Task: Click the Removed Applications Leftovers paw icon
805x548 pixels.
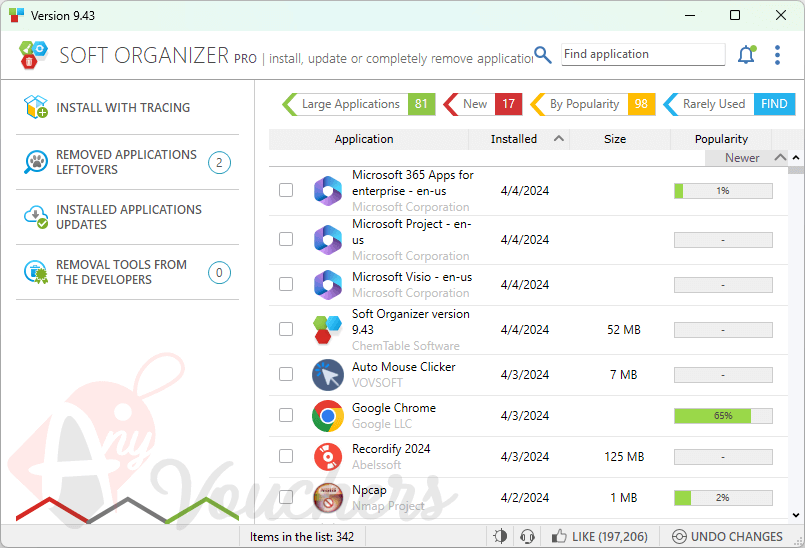Action: (35, 162)
